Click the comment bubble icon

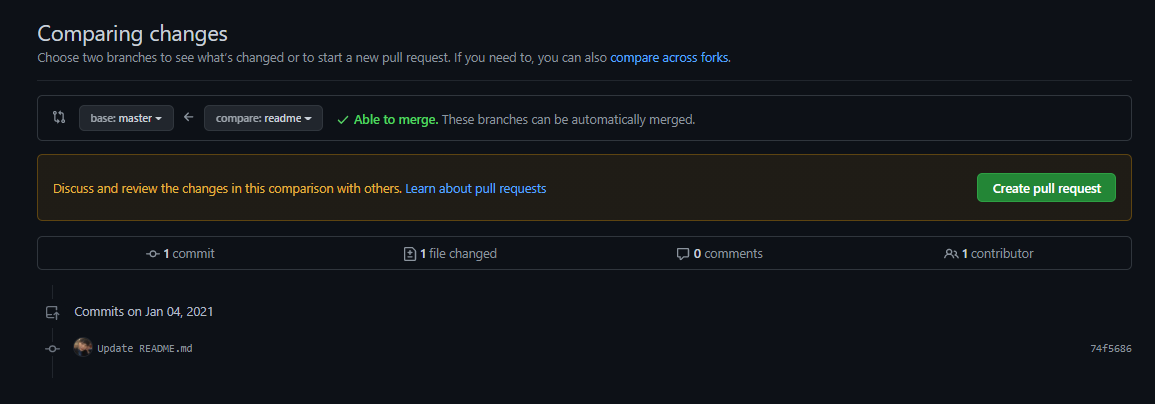683,254
